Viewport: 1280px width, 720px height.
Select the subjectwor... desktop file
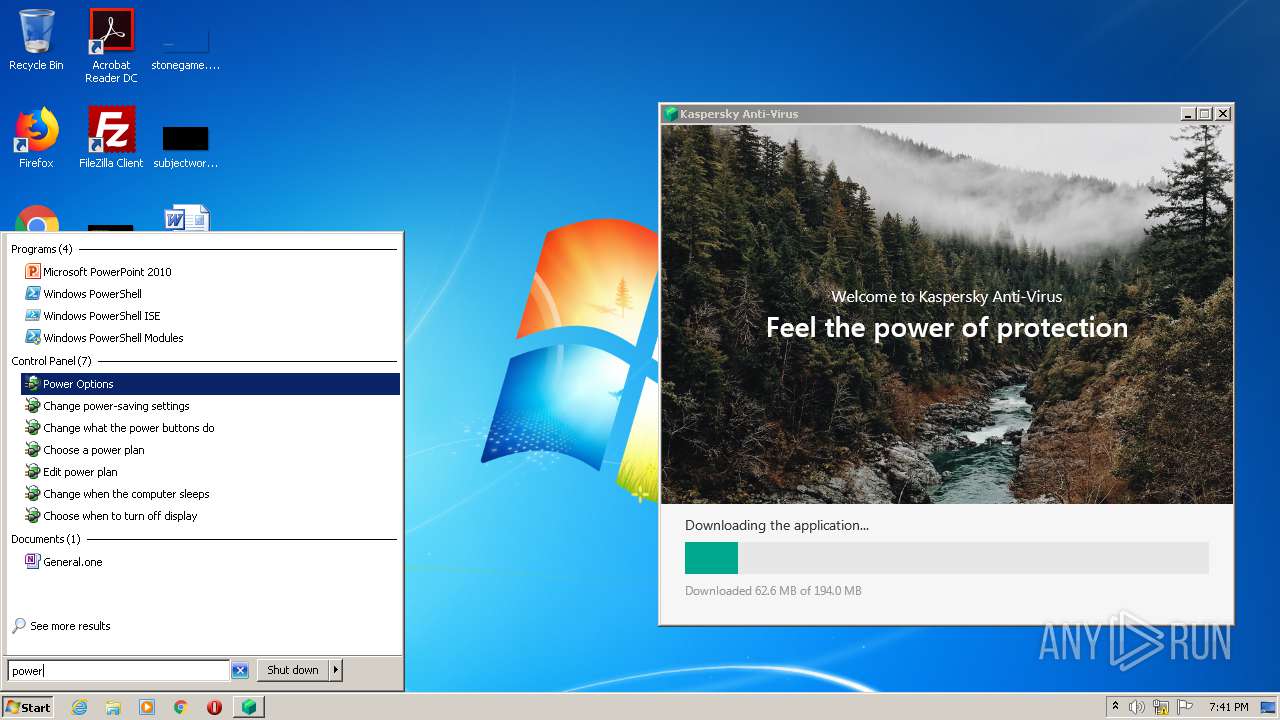pyautogui.click(x=185, y=145)
